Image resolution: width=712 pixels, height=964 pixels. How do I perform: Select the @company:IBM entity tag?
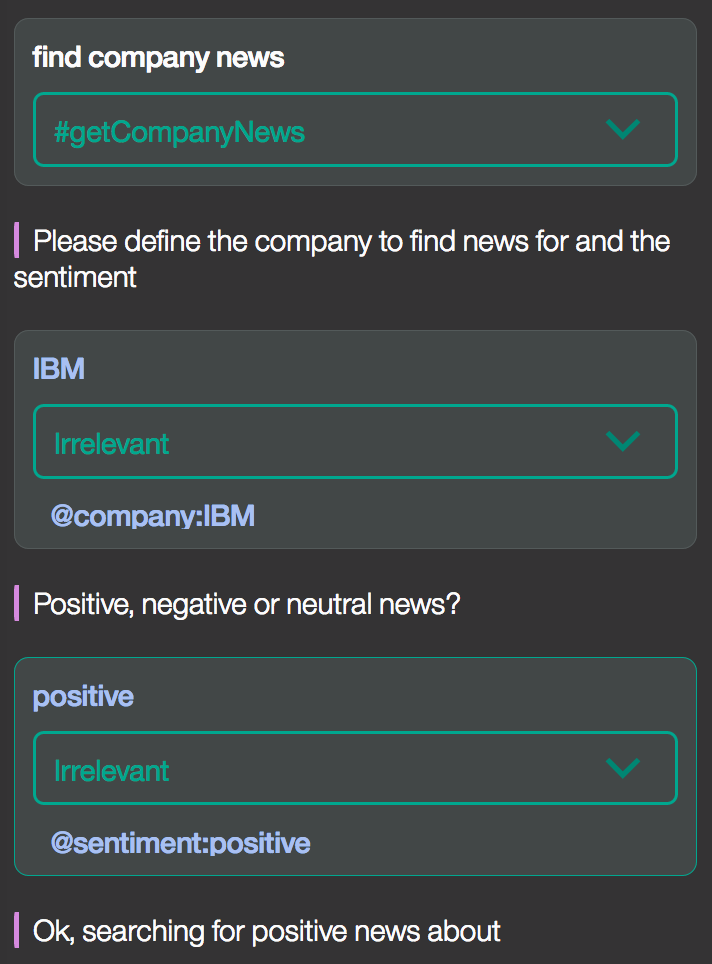152,516
